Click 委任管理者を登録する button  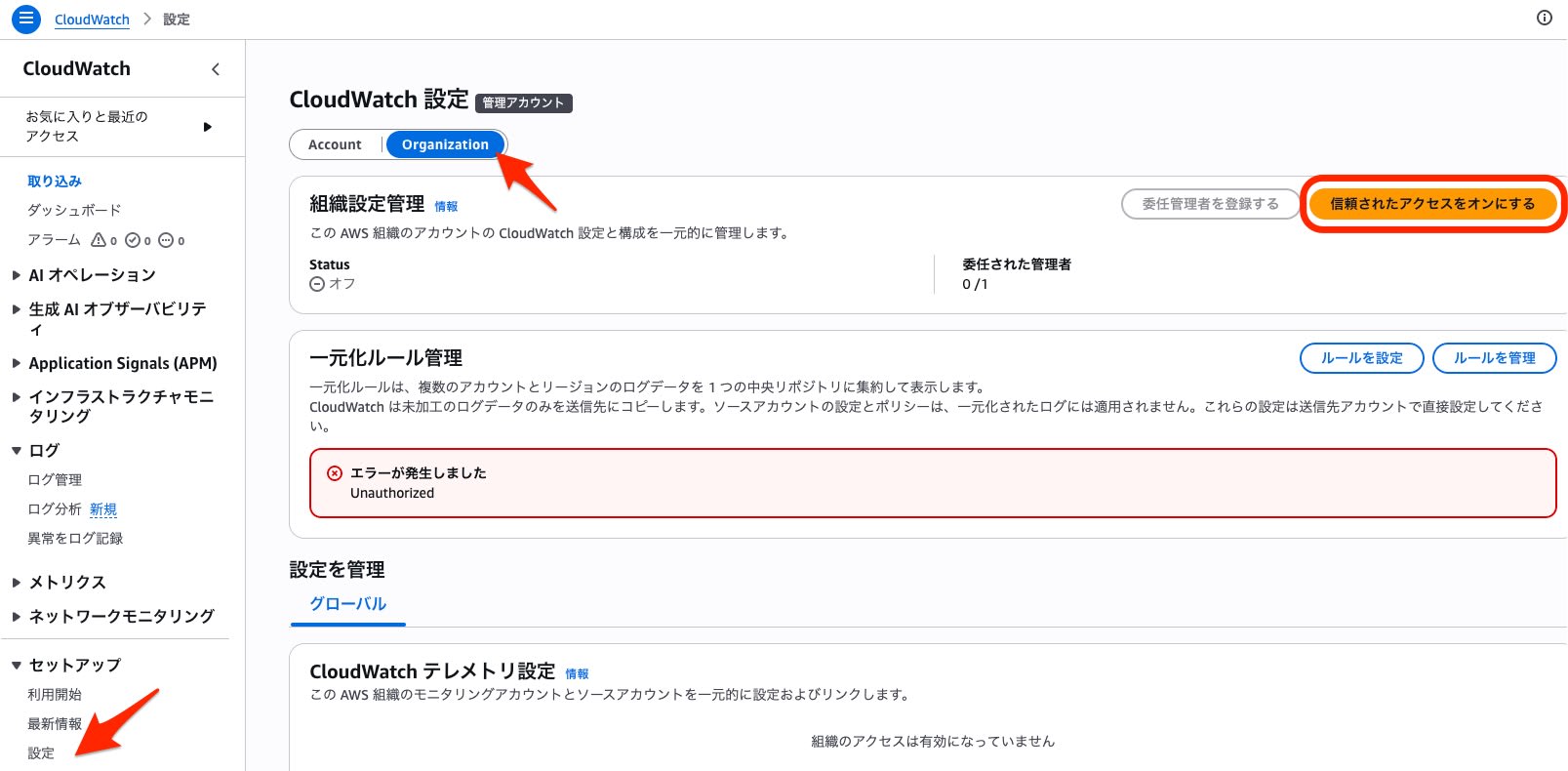point(1210,204)
